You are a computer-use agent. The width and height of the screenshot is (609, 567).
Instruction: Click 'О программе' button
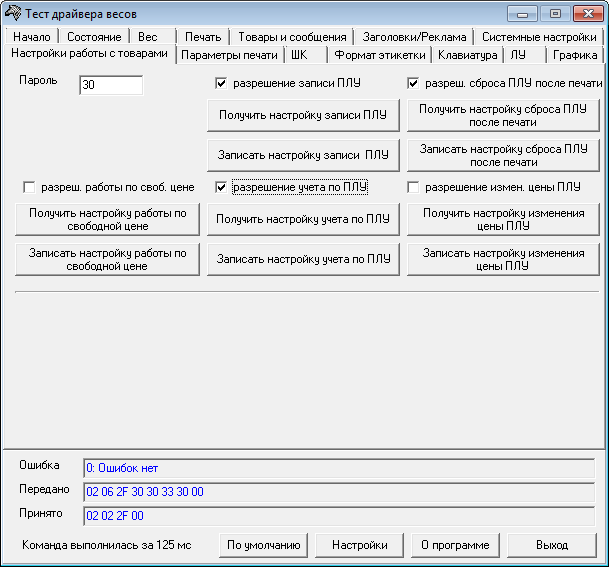pyautogui.click(x=455, y=545)
